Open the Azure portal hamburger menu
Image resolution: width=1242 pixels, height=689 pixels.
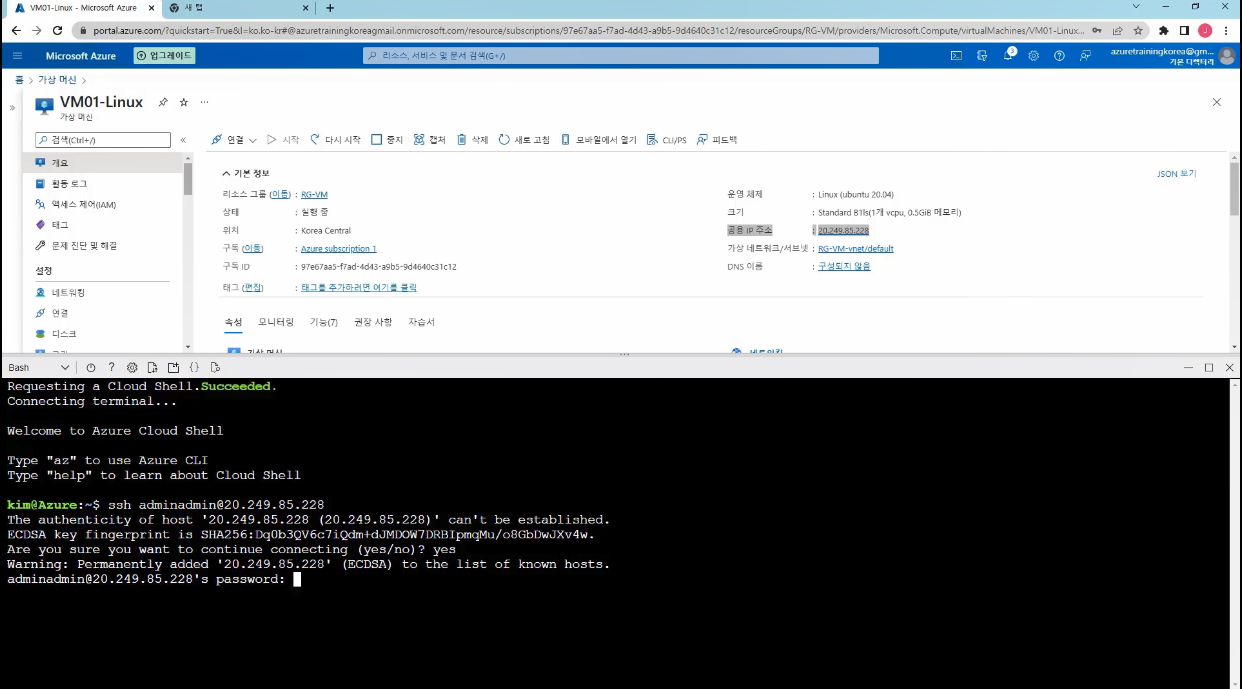(17, 56)
